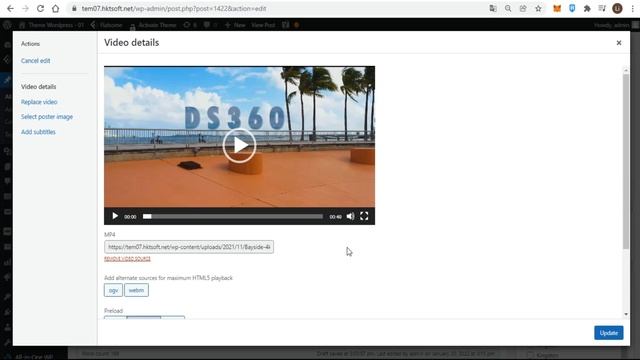Image resolution: width=640 pixels, height=360 pixels.
Task: Click Flatsome in the admin bar
Action: [107, 25]
